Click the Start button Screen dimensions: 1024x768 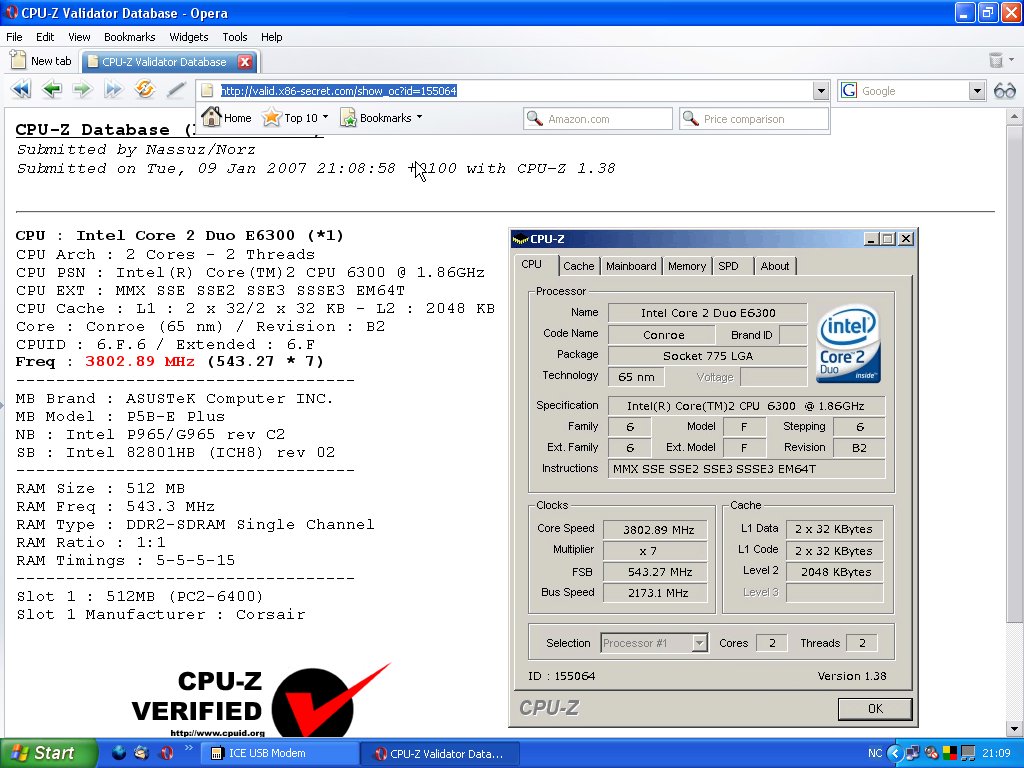[x=48, y=753]
